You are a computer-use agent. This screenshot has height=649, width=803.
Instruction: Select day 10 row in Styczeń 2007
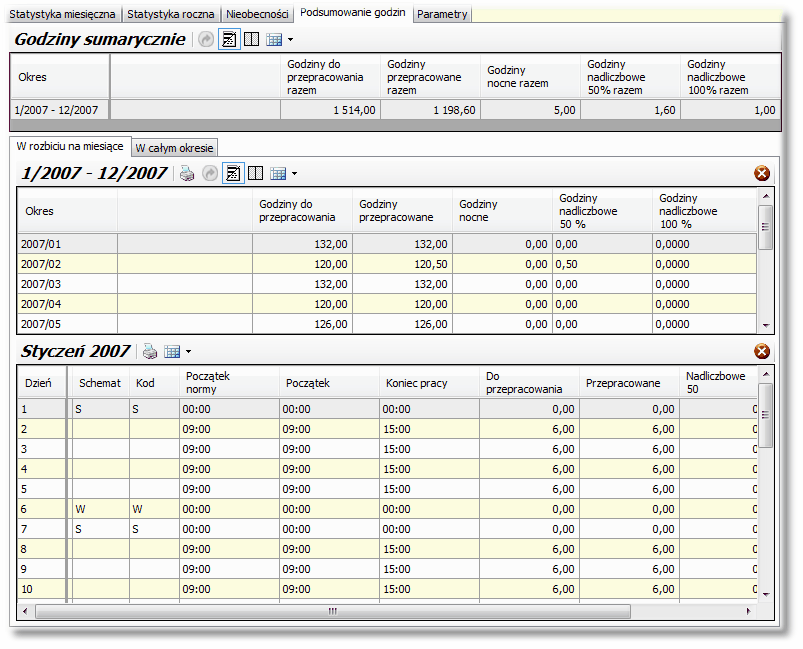(387, 589)
